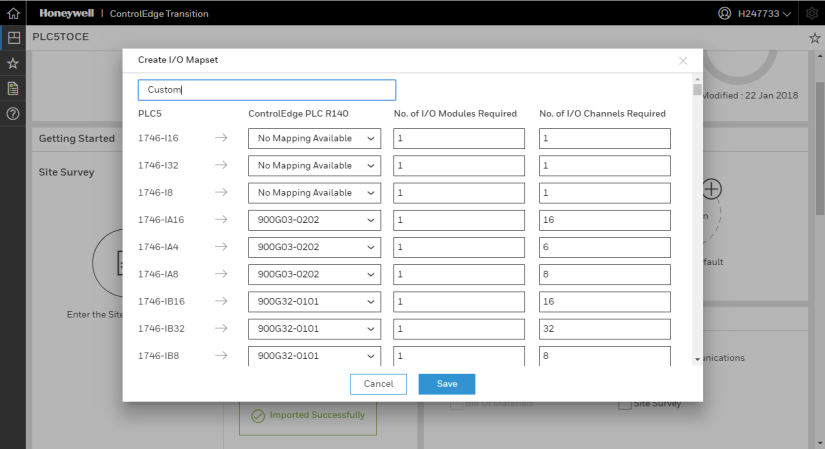
Task: Edit channels field showing 8 for 1746-IA8
Action: [605, 274]
